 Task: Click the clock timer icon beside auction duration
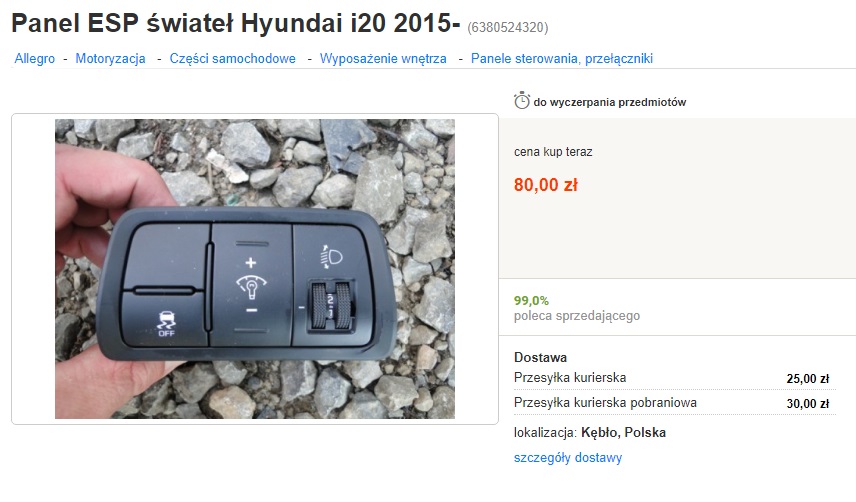point(521,100)
